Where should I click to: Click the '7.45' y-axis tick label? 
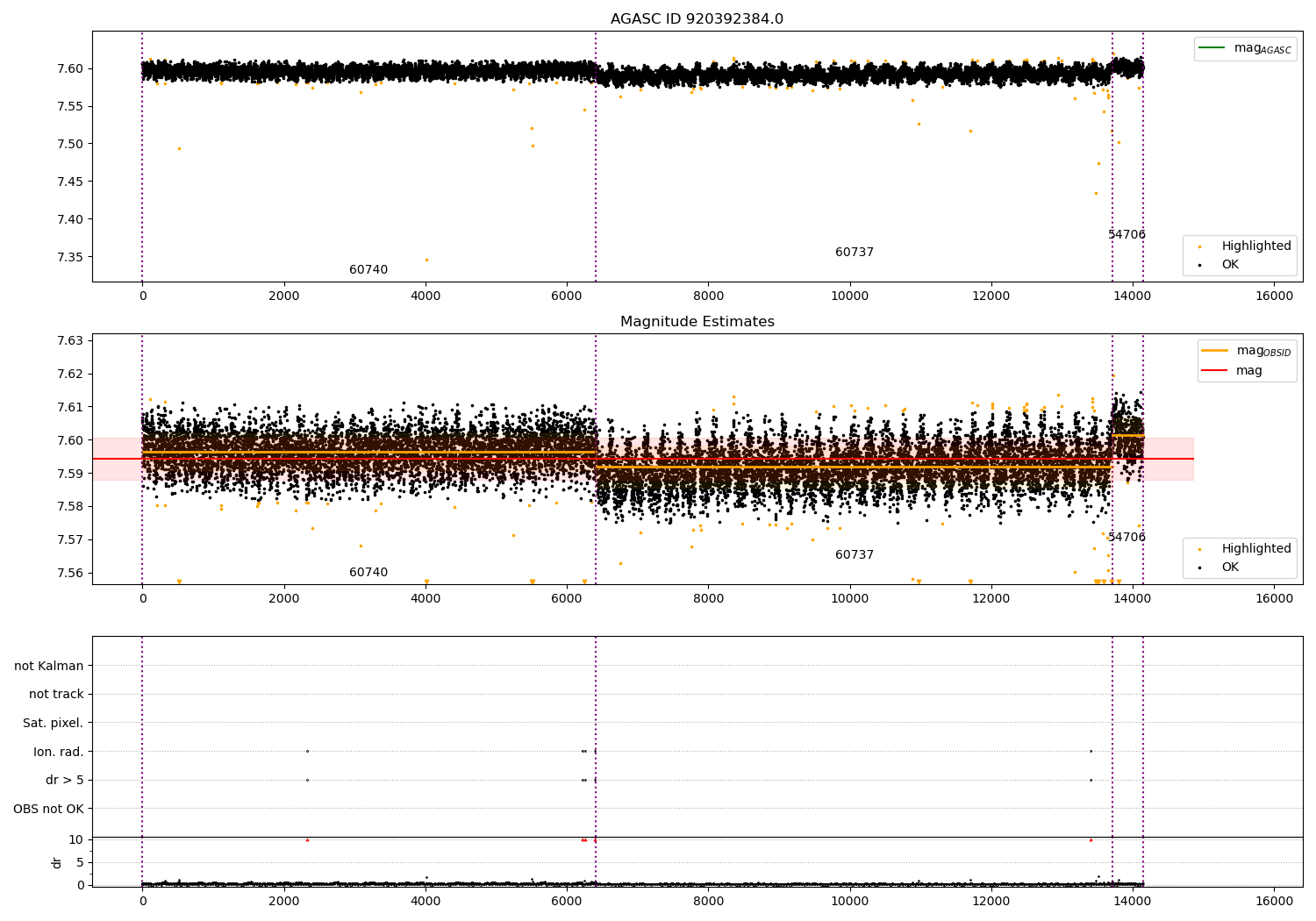[x=70, y=182]
